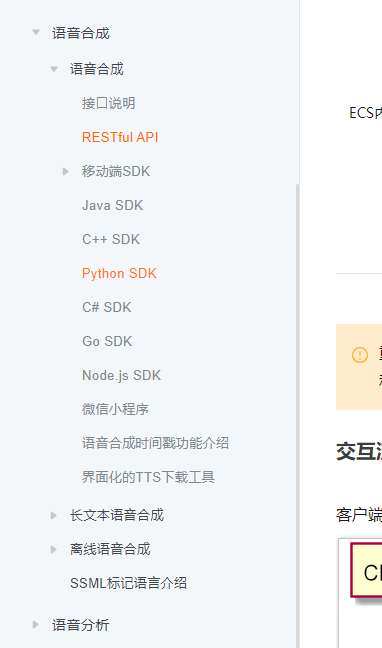Image resolution: width=382 pixels, height=648 pixels.
Task: Go to Java SDK documentation
Action: (112, 205)
